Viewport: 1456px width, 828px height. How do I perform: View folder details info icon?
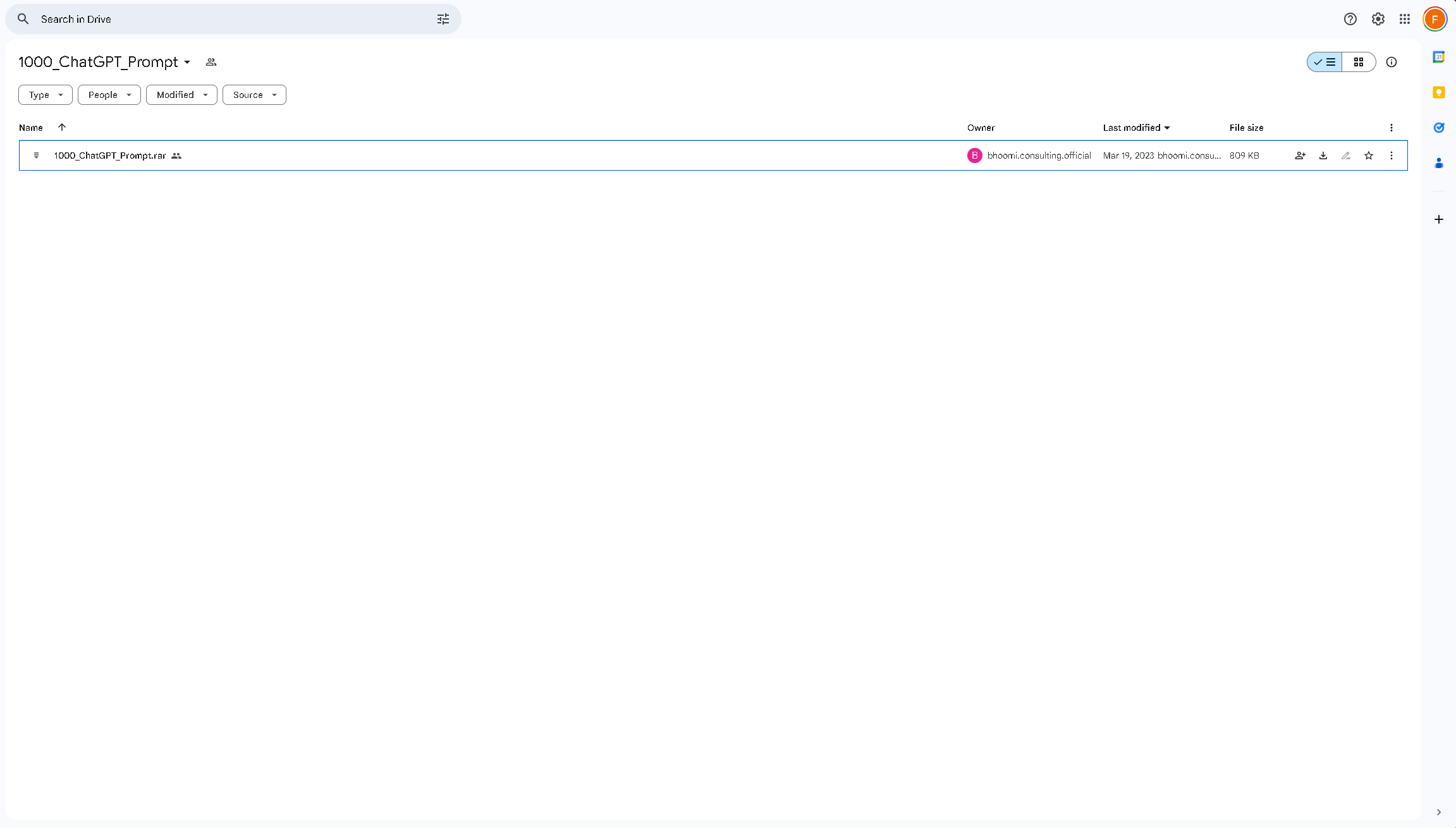pos(1392,62)
